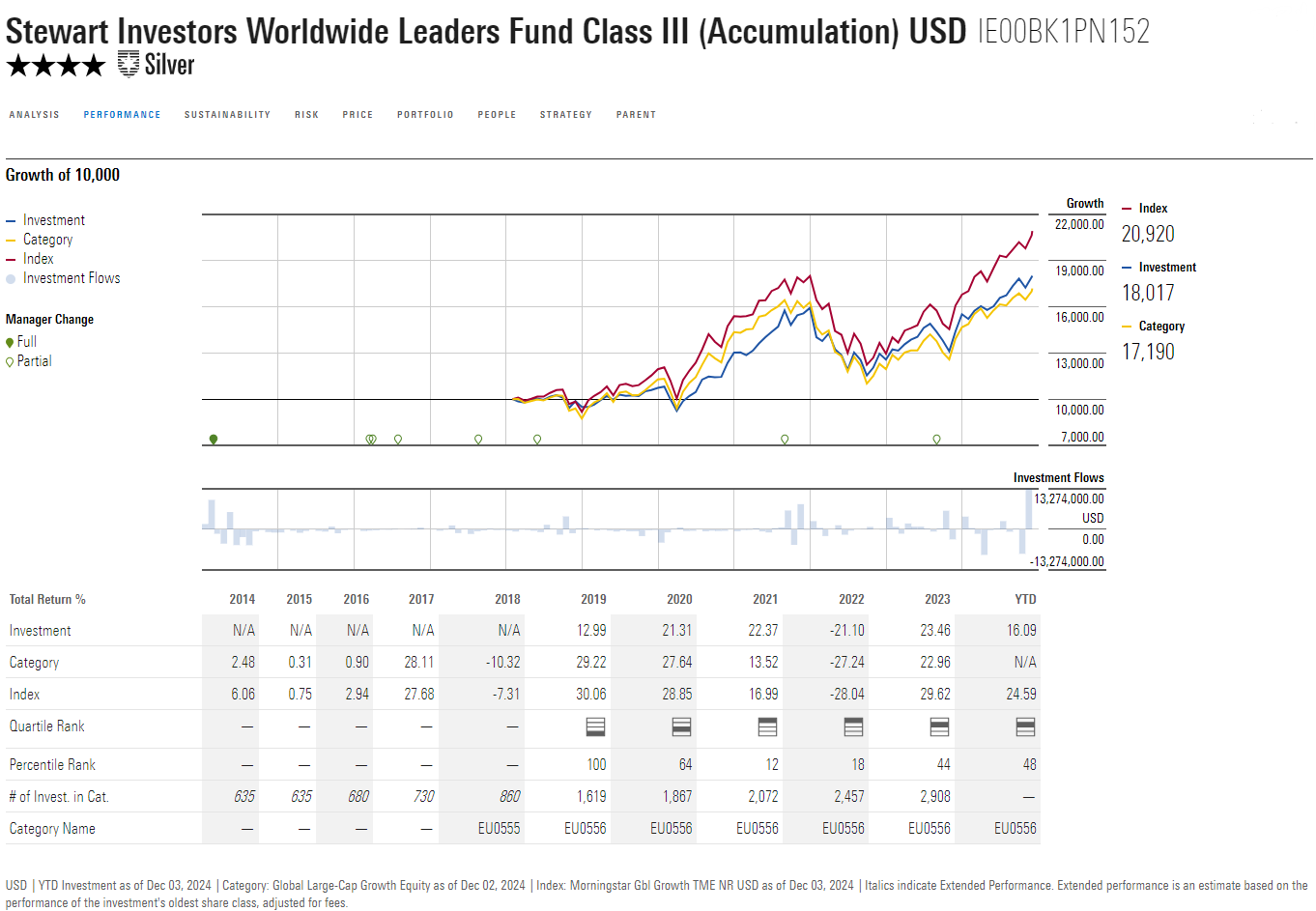Click the full manager change marker in 2014

point(214,440)
